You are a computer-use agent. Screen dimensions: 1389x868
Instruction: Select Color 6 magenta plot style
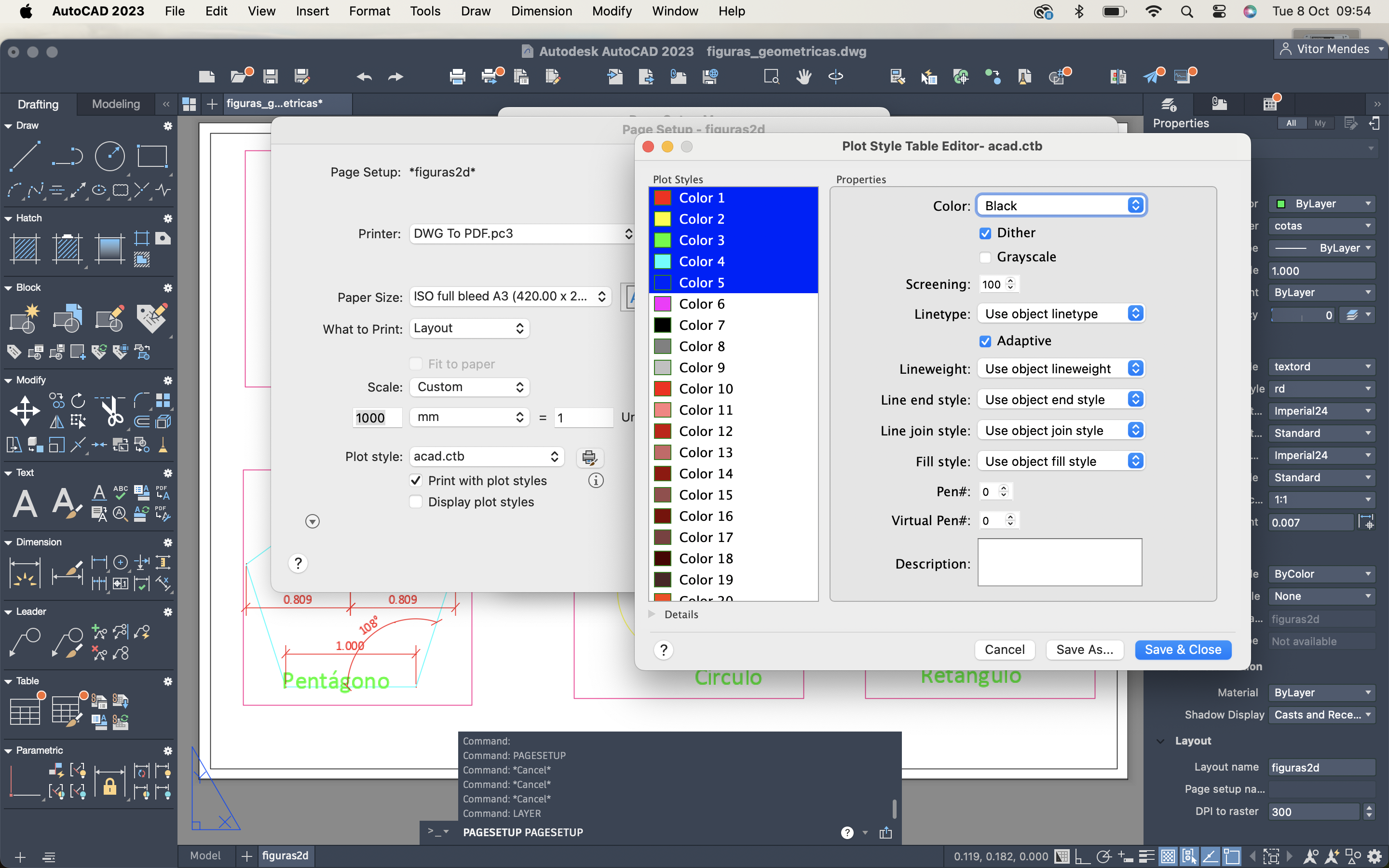click(733, 304)
